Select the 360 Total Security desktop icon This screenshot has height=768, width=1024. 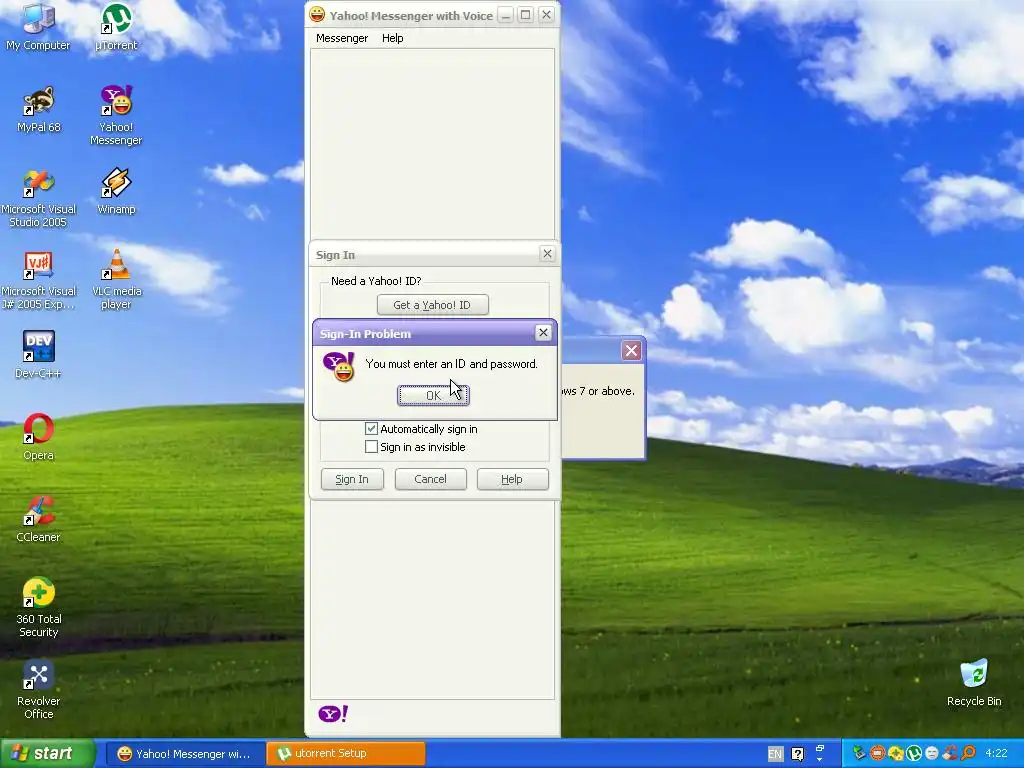pyautogui.click(x=39, y=607)
